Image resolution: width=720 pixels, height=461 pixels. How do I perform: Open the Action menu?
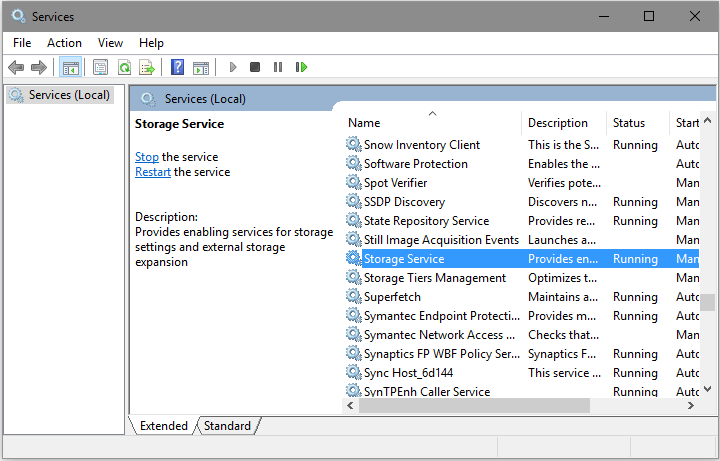pos(64,43)
